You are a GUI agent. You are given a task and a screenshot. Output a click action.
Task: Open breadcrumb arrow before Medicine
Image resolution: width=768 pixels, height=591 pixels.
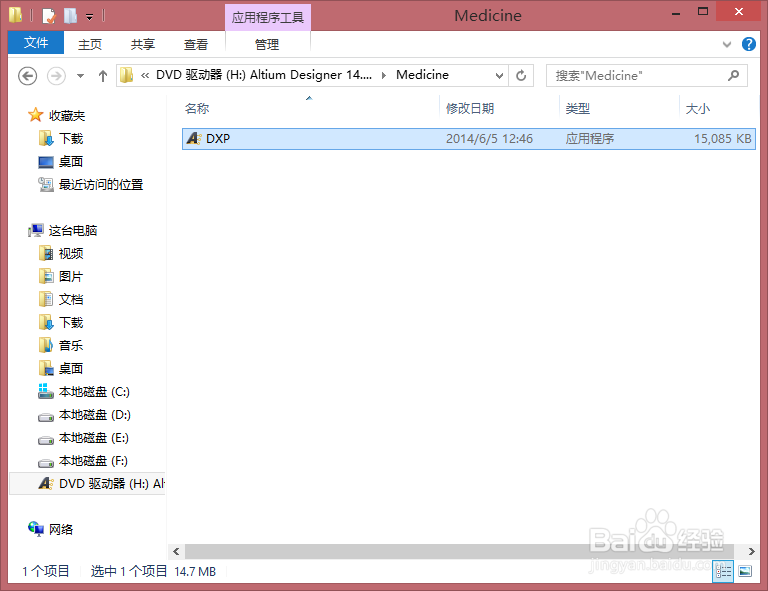pos(384,75)
